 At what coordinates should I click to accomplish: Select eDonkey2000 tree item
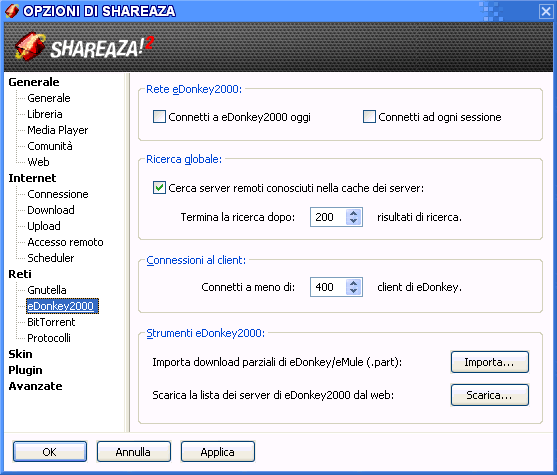tap(62, 306)
